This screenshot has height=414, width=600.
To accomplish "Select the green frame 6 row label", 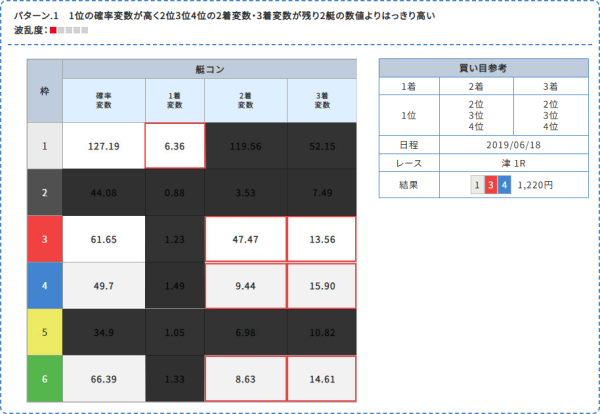I will point(44,377).
